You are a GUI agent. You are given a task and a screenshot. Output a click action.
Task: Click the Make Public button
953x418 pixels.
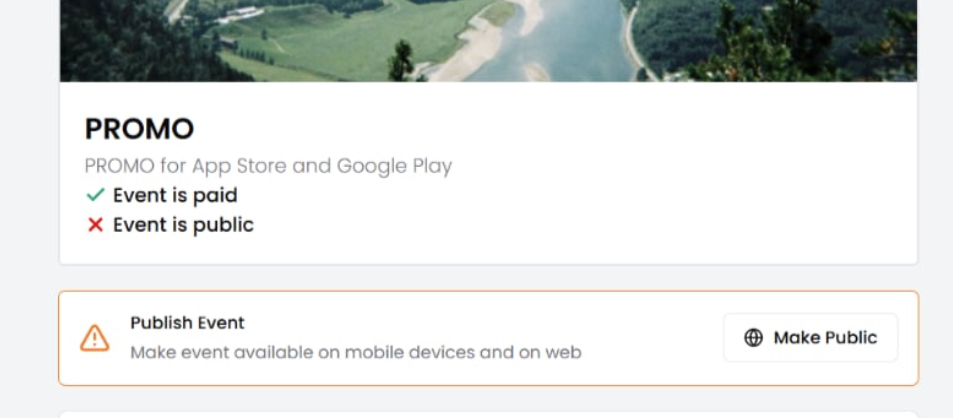810,338
